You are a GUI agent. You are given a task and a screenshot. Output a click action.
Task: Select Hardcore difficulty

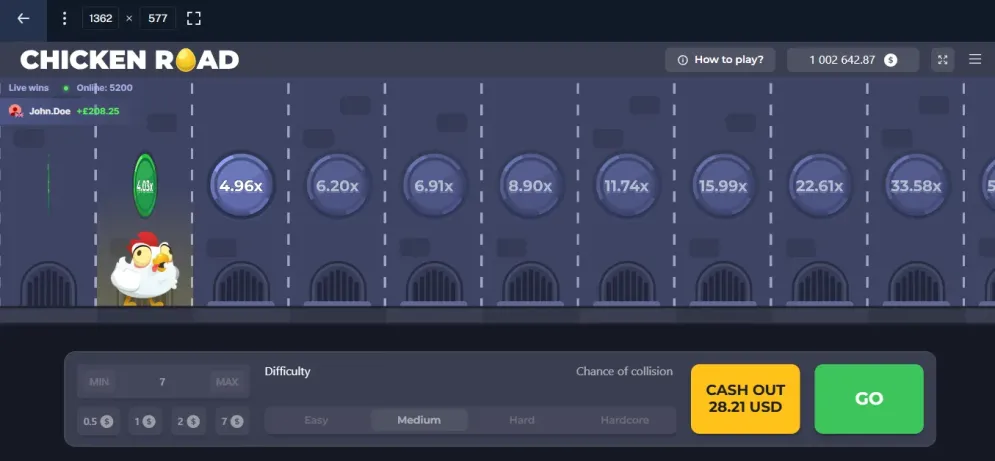(x=624, y=420)
